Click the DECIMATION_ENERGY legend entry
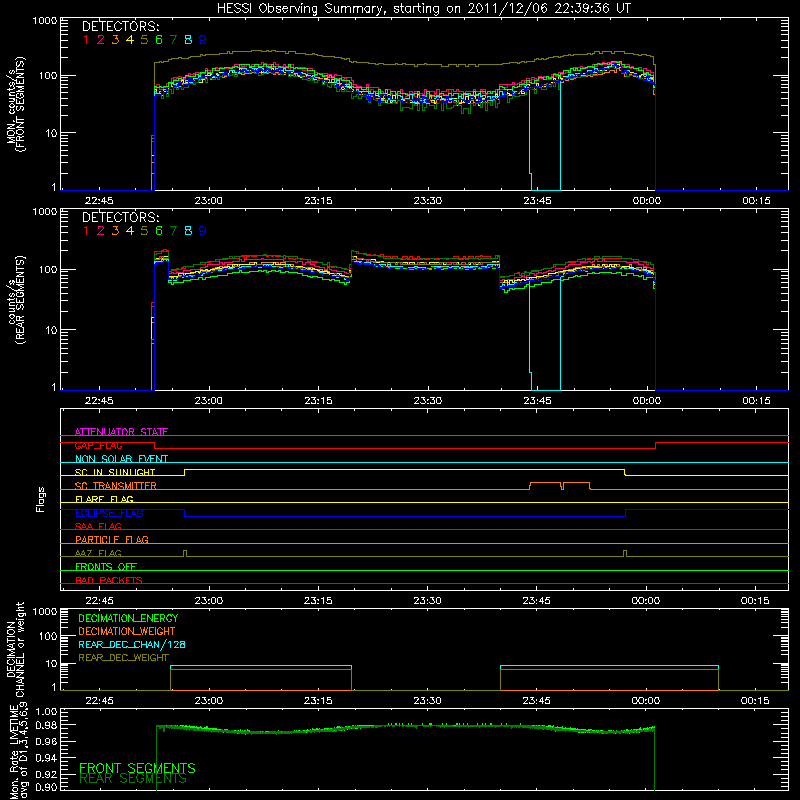Screen dimensions: 800x800 [x=128, y=618]
